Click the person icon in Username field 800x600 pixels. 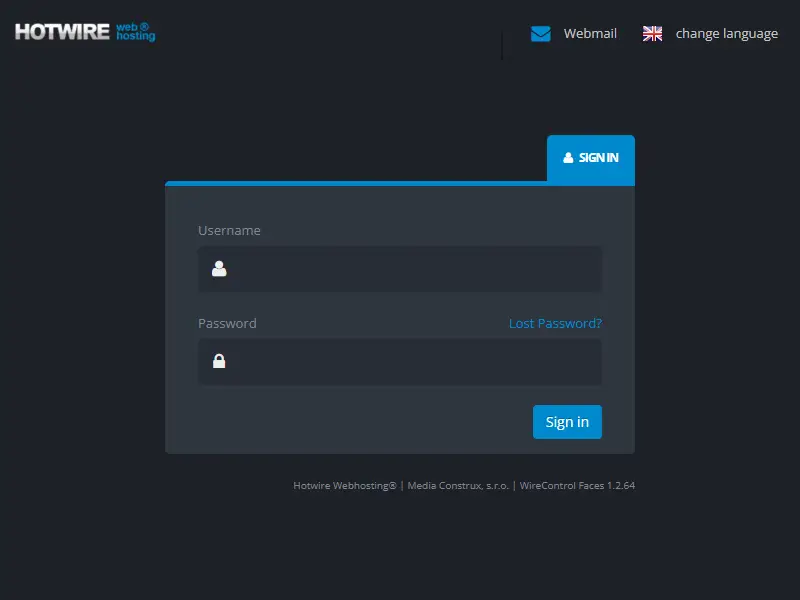click(219, 269)
